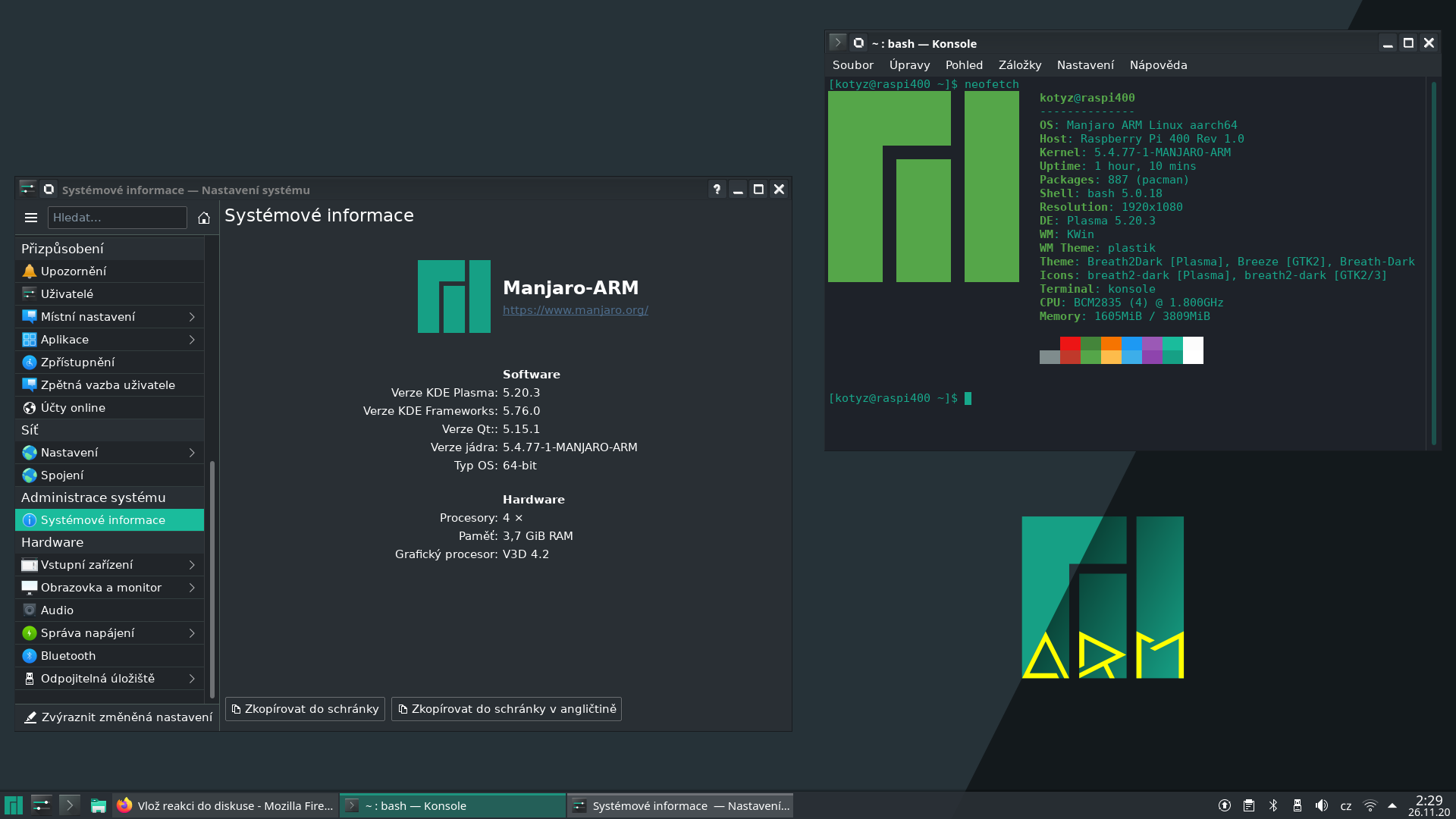The height and width of the screenshot is (819, 1456).
Task: Open Soubor menu in Konsole
Action: pyautogui.click(x=853, y=65)
